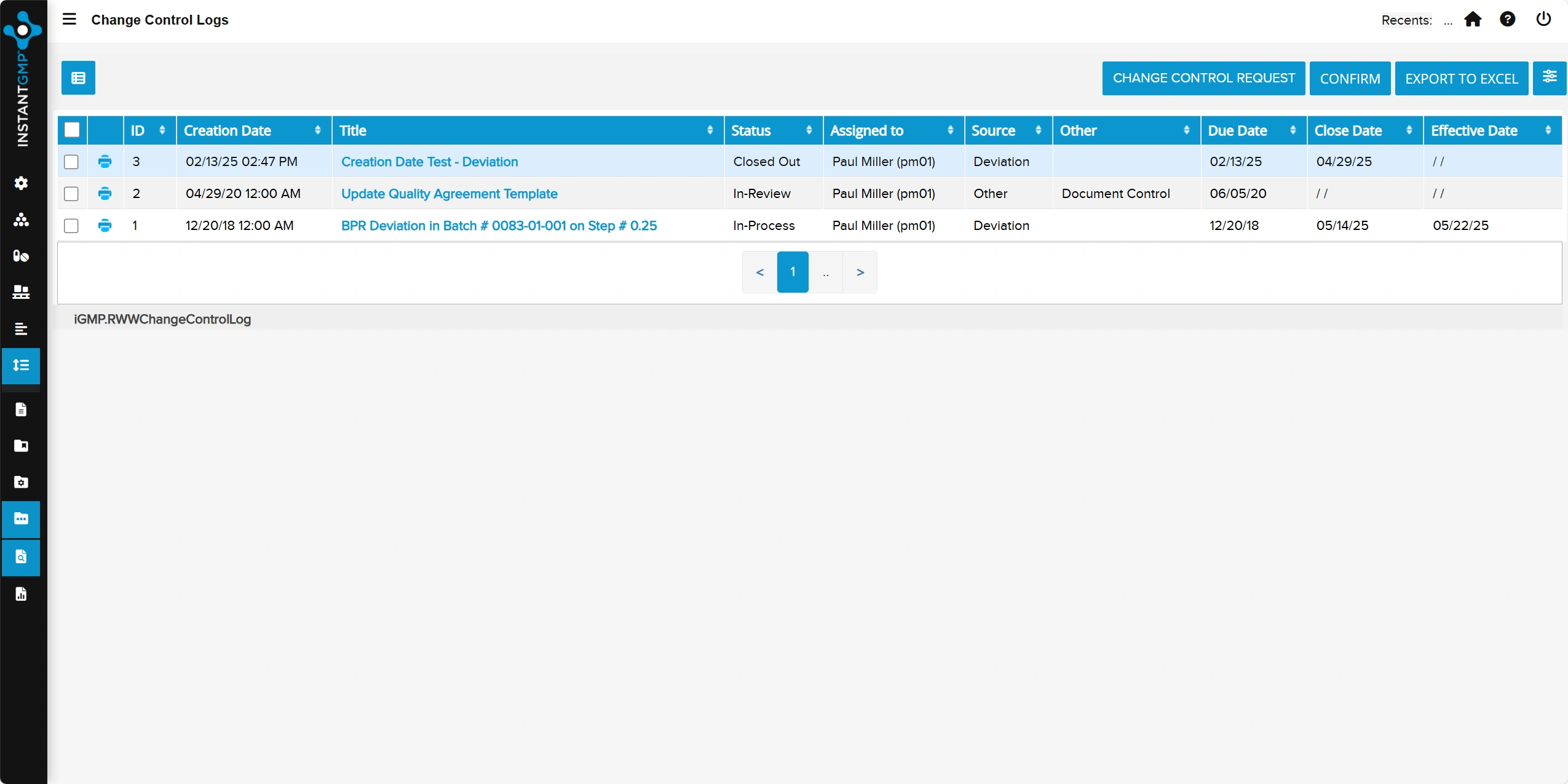Print record 1 via printer icon
Image resolution: width=1568 pixels, height=784 pixels.
click(x=105, y=226)
